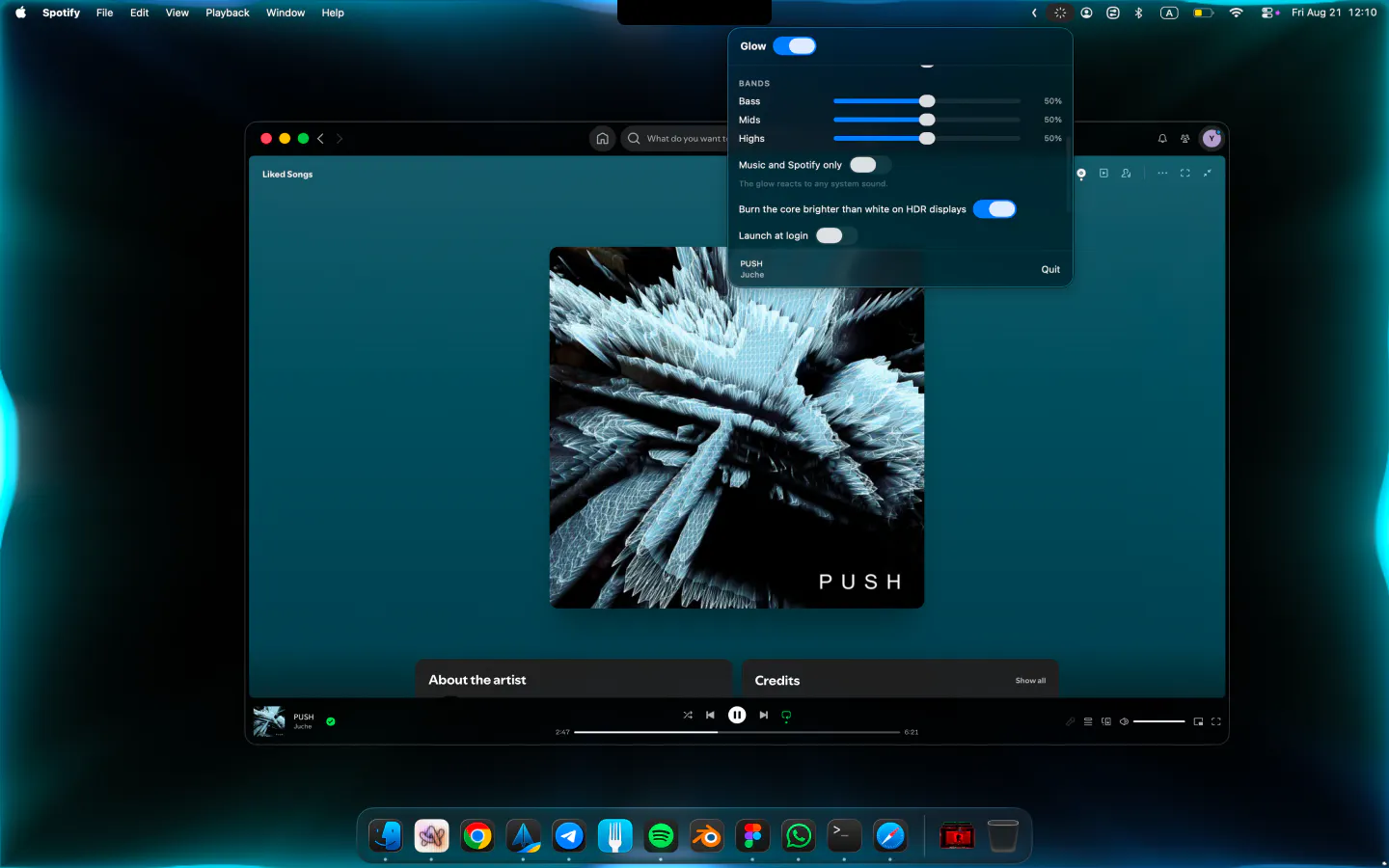
Task: Expand the Now Playing view
Action: tap(1185, 174)
